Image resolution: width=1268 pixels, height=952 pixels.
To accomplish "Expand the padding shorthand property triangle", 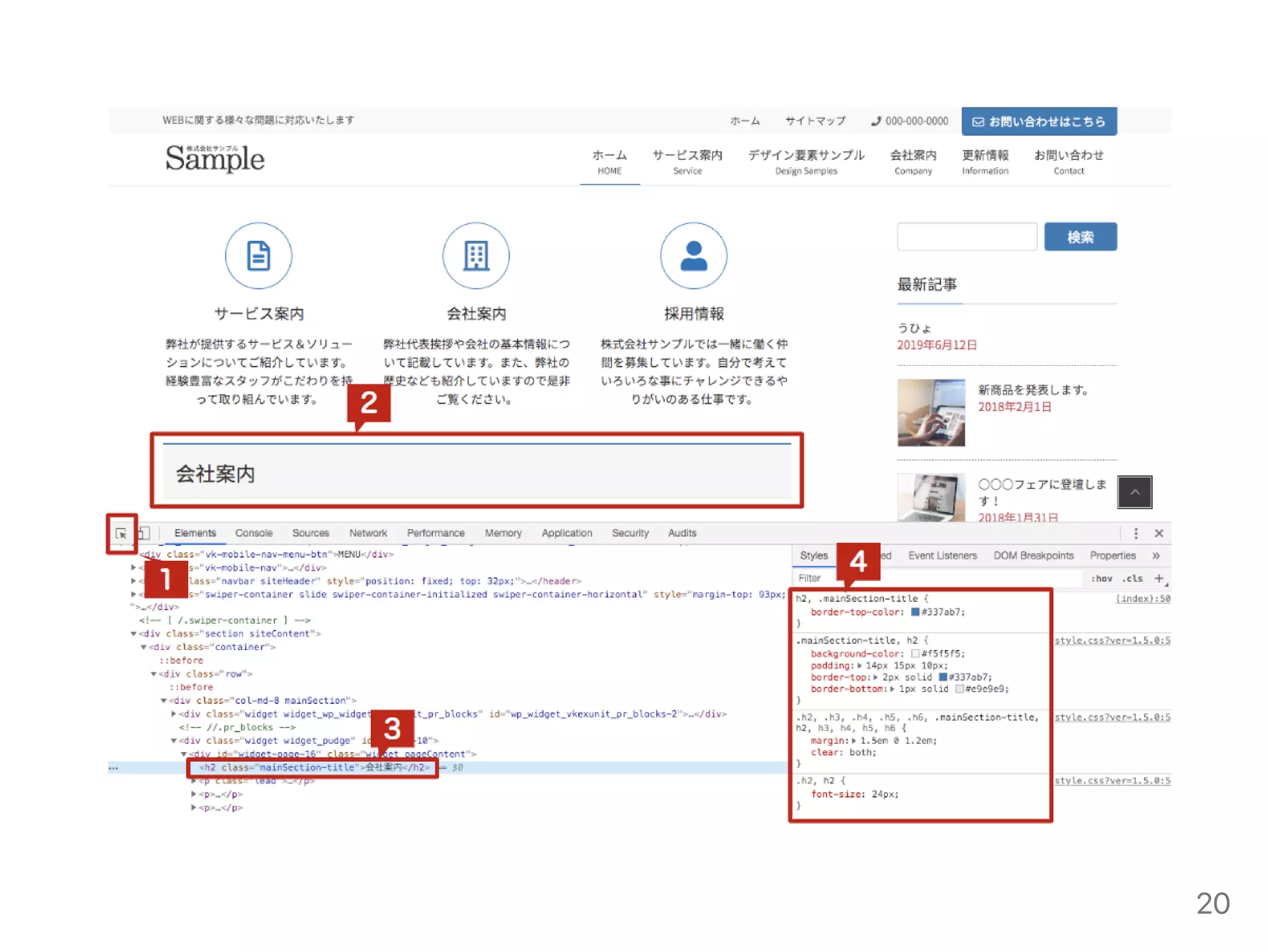I will point(859,665).
